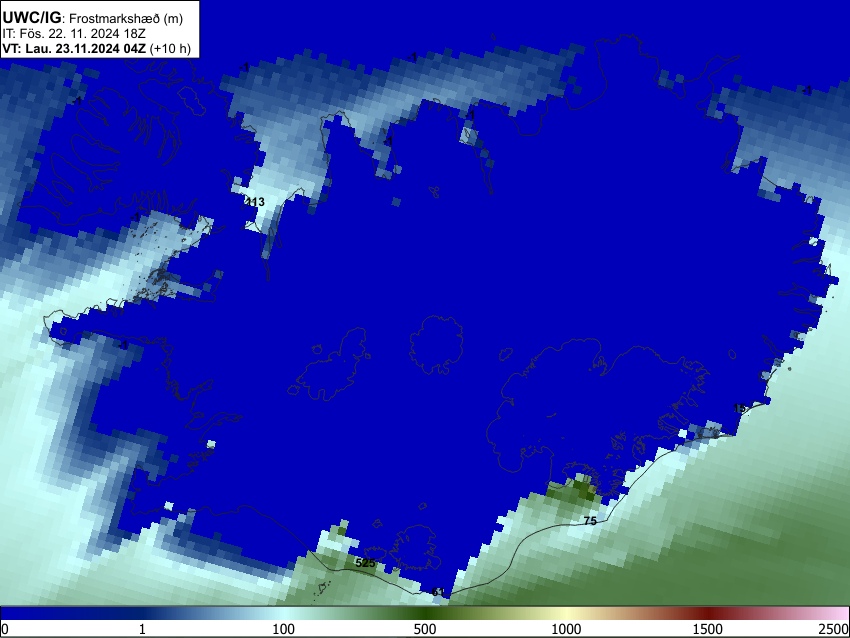Click the "0" tick on the color scale

click(x=5, y=629)
